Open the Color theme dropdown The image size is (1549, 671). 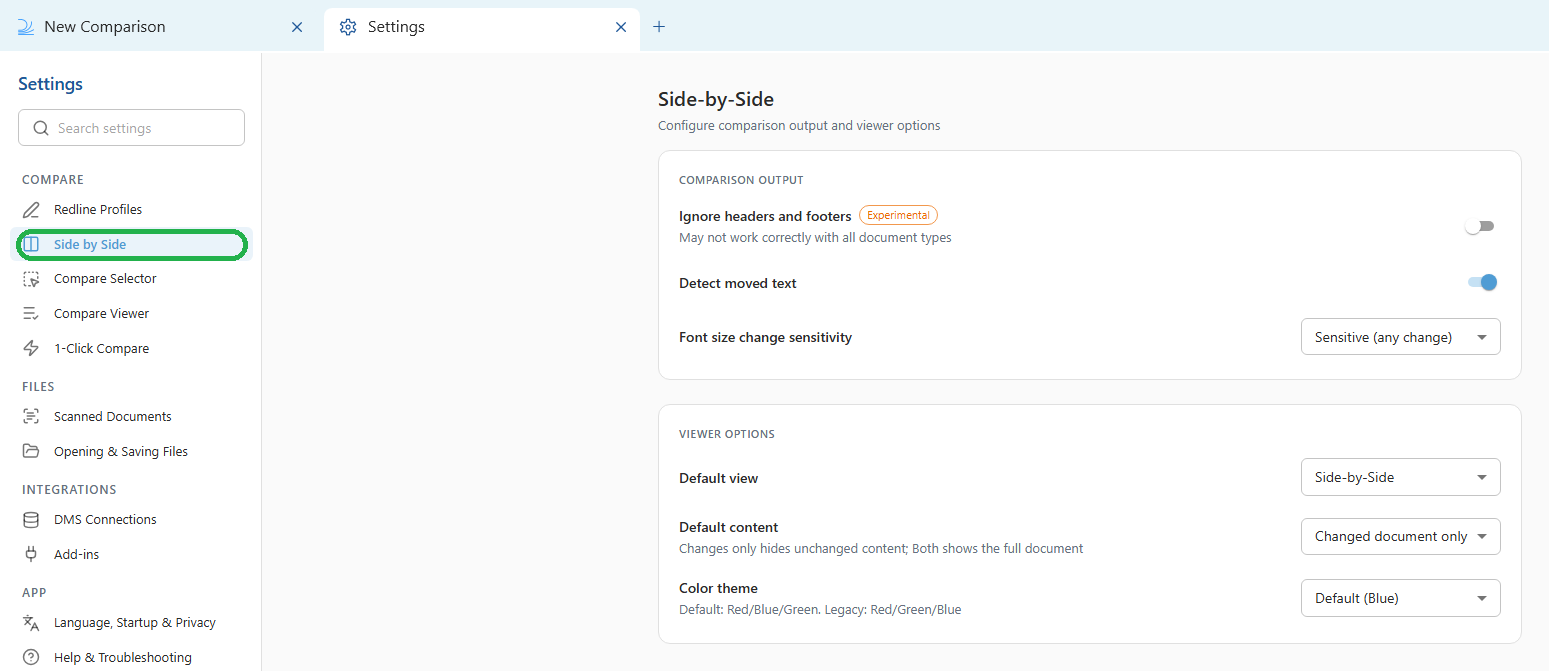(1400, 598)
